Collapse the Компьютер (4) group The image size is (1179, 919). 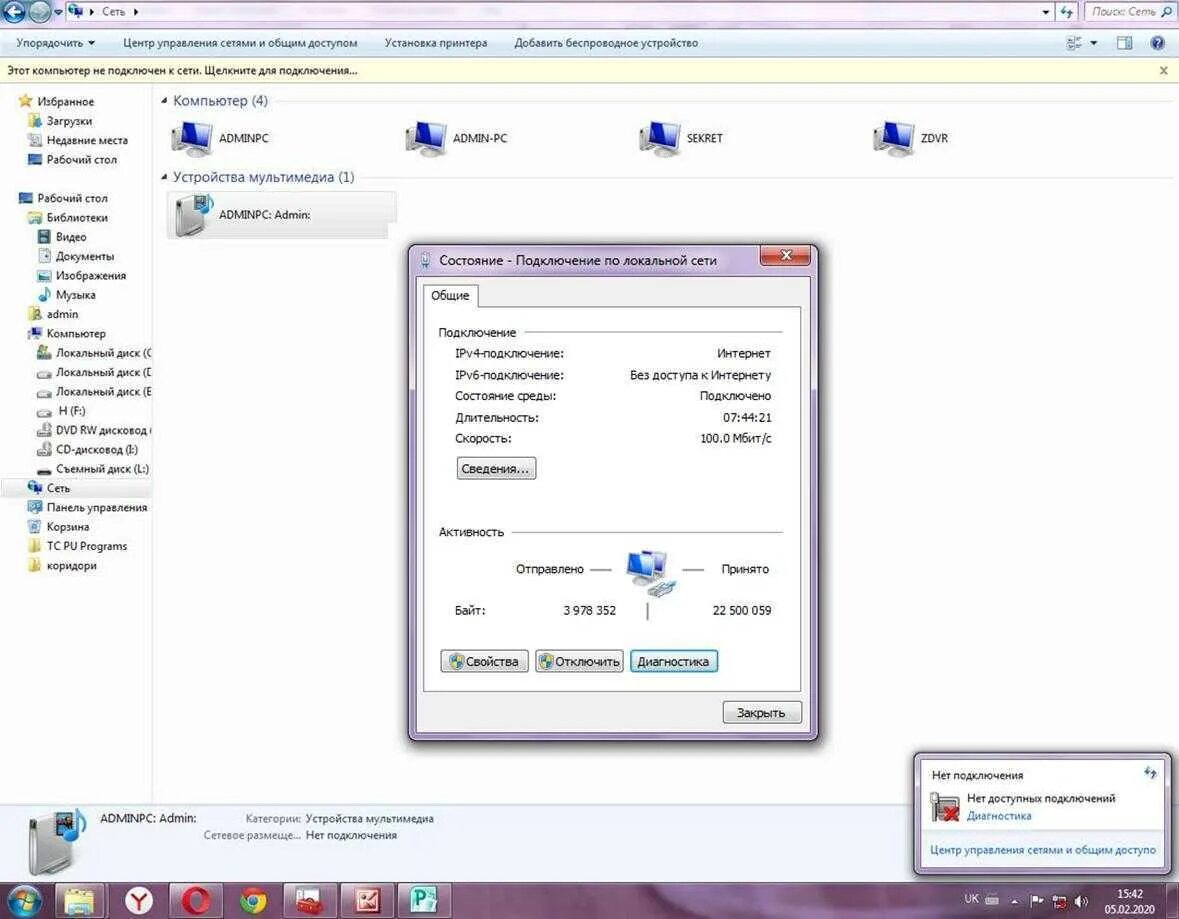[x=165, y=101]
